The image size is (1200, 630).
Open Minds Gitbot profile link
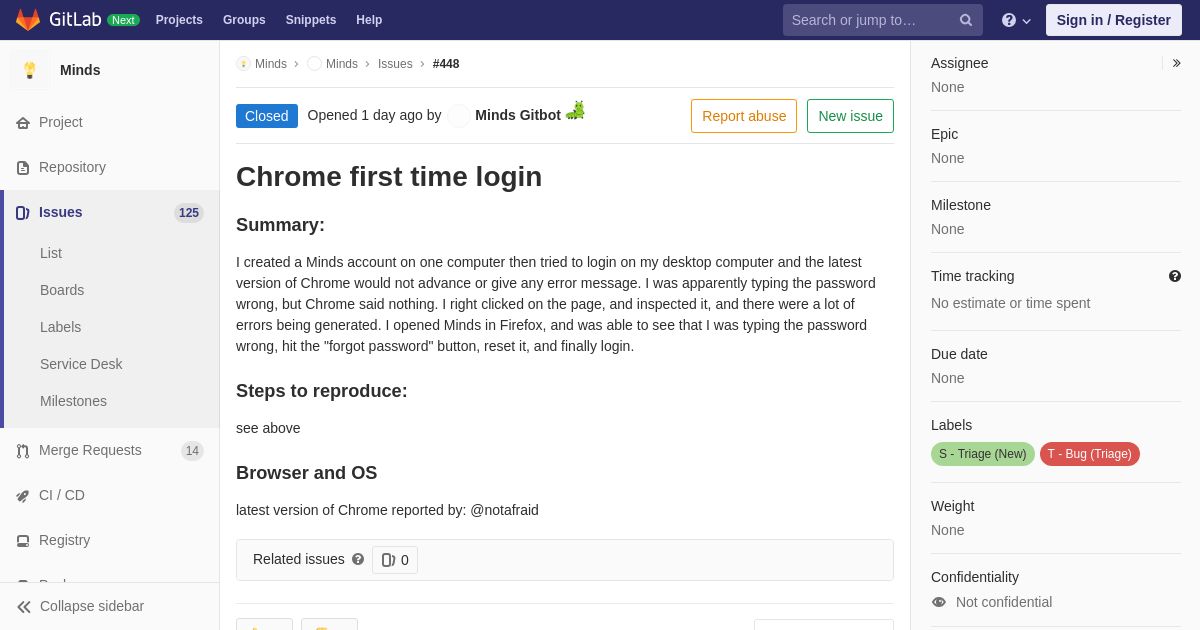[518, 115]
